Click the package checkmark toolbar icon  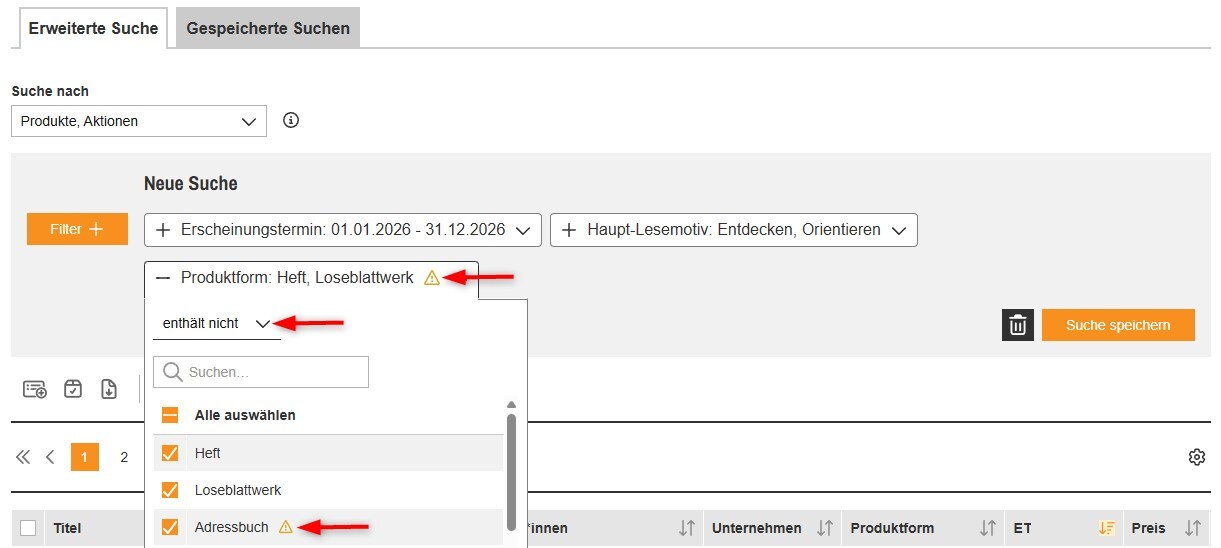coord(73,389)
